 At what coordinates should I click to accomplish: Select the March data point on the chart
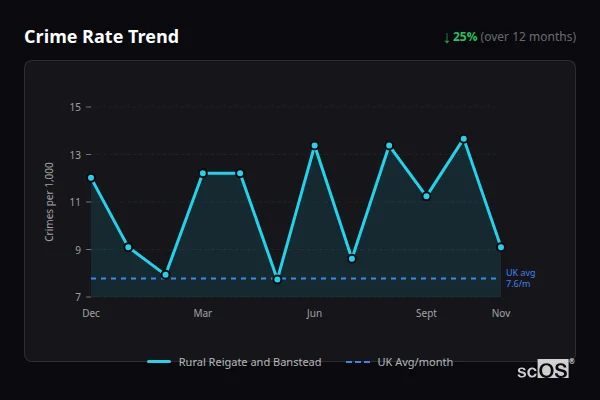(203, 173)
